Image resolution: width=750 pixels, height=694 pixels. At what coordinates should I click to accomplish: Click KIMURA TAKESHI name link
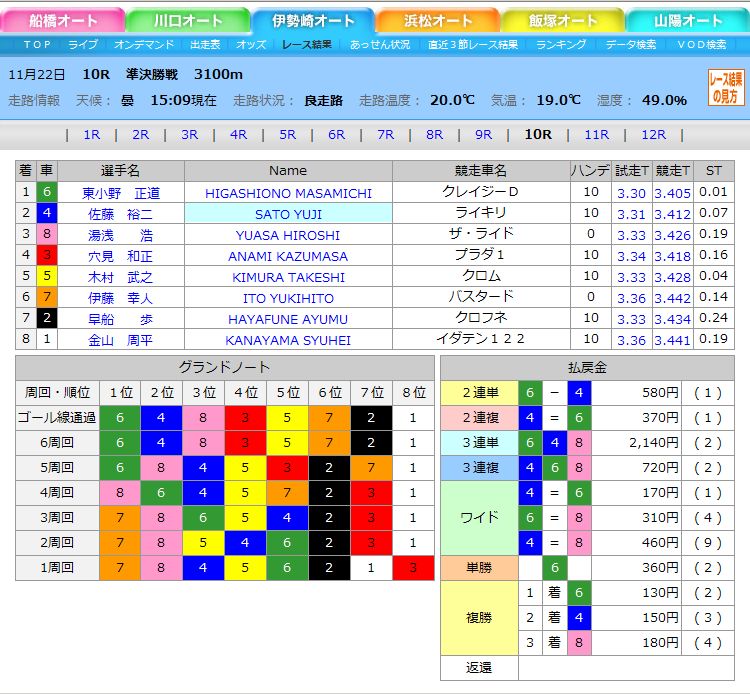pyautogui.click(x=288, y=277)
